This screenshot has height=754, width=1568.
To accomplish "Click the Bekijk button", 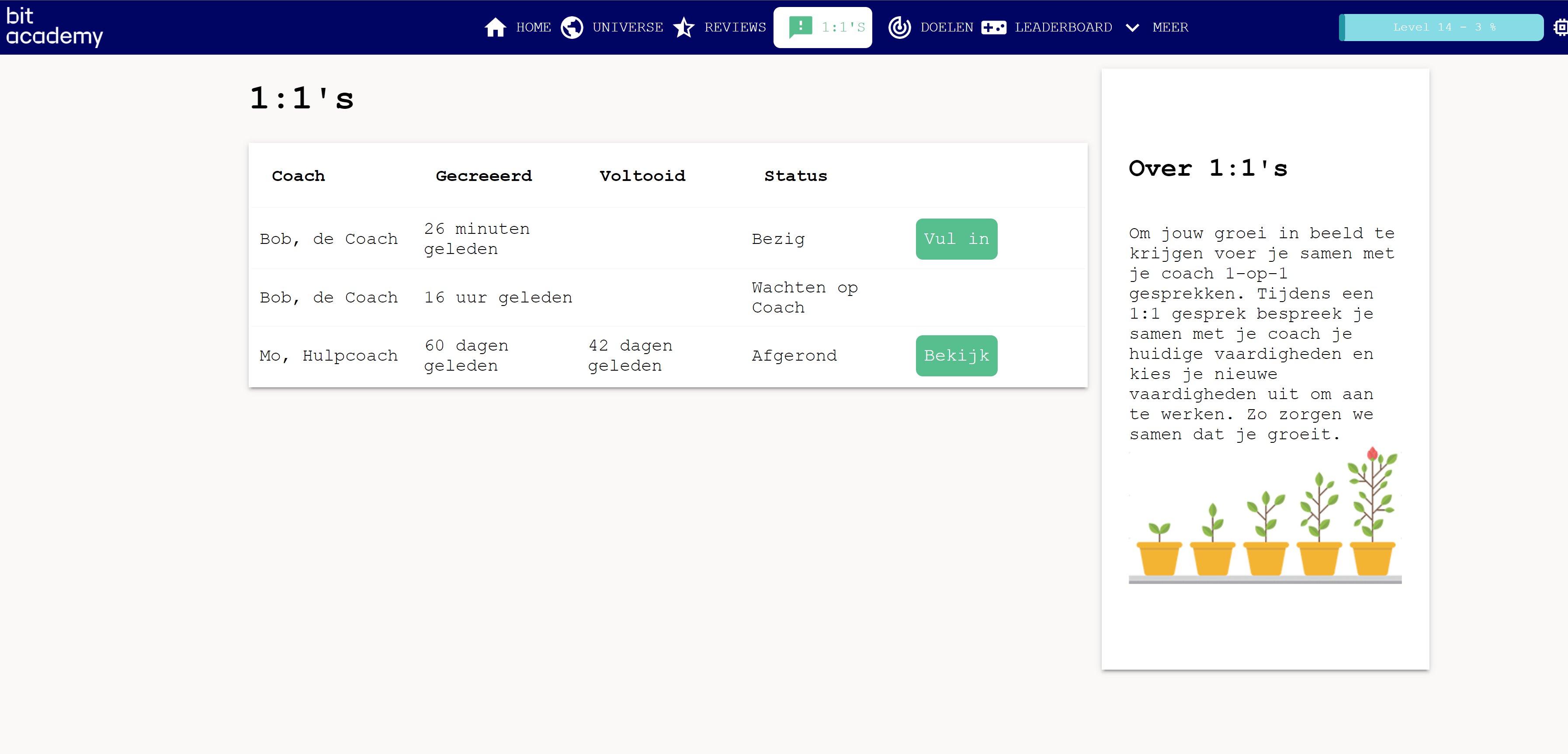I will tap(956, 356).
